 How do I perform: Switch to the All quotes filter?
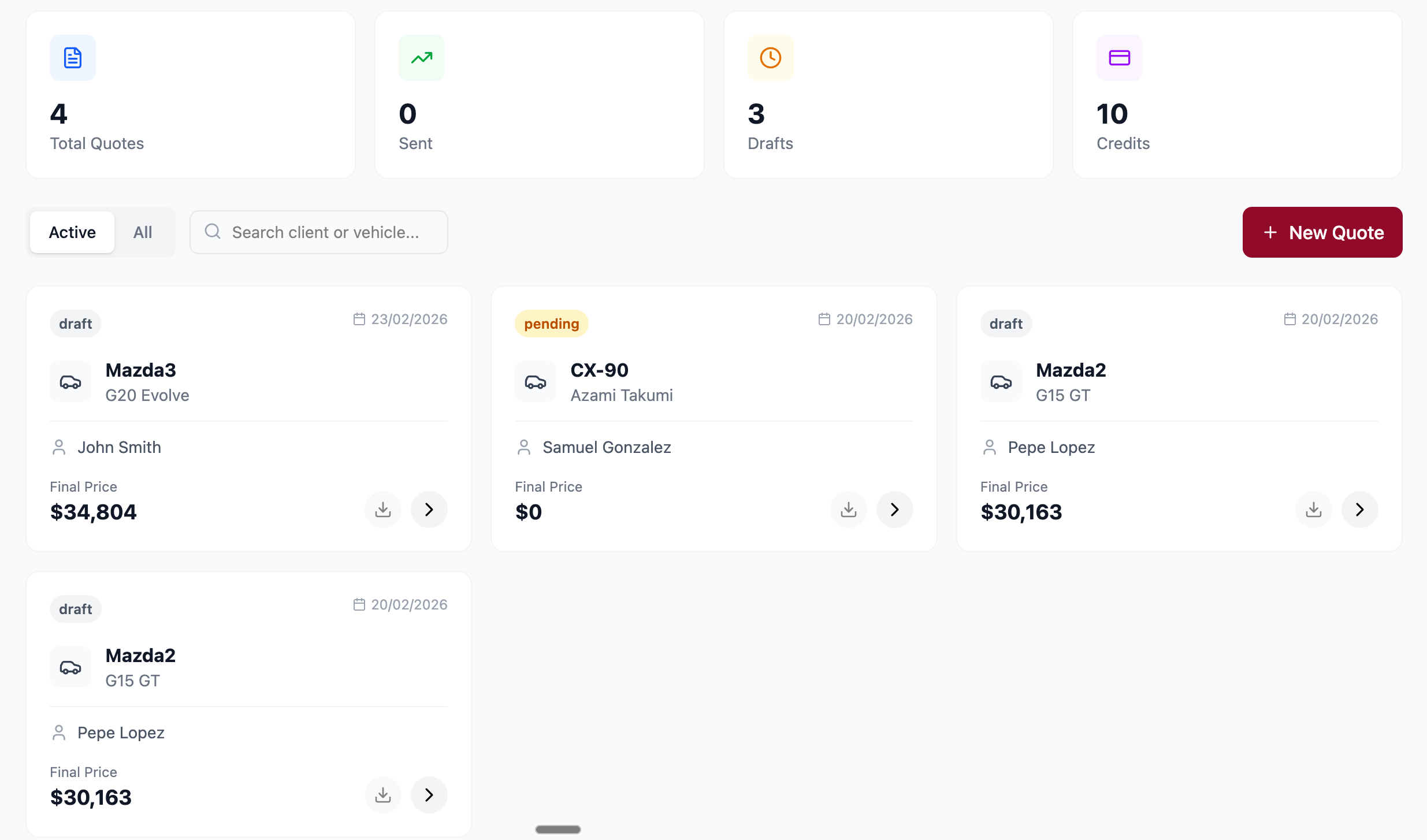tap(143, 232)
